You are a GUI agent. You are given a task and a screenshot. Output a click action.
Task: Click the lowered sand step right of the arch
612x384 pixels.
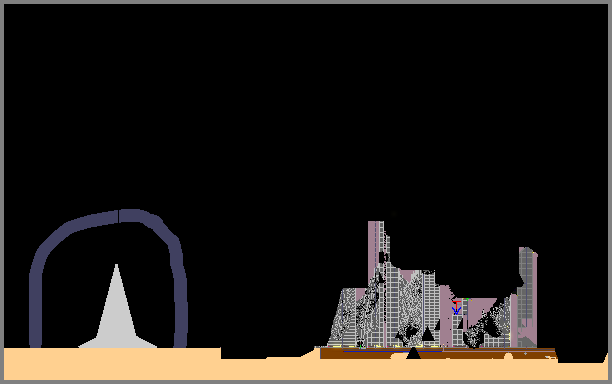[x=269, y=367]
